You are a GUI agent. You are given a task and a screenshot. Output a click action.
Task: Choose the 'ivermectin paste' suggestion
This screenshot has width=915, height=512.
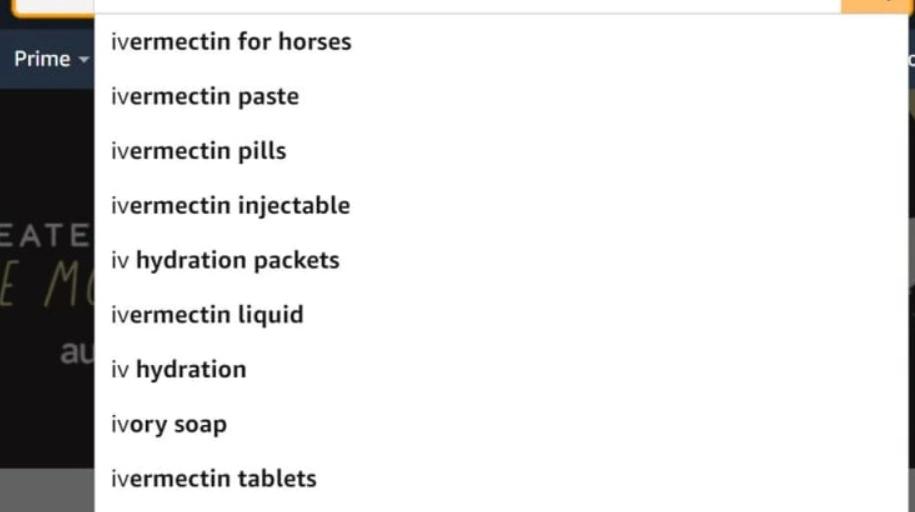click(205, 97)
